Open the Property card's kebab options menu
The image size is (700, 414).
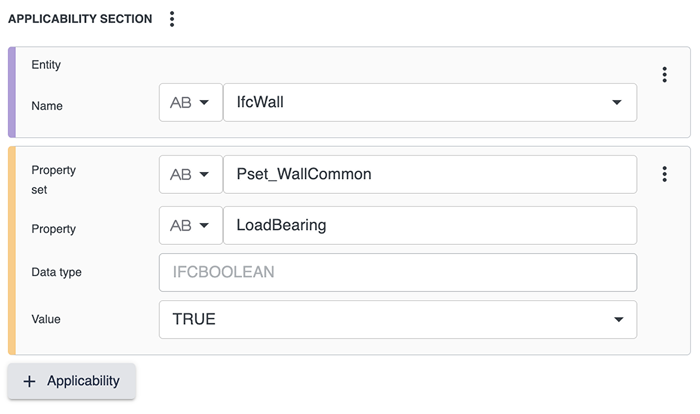[664, 174]
